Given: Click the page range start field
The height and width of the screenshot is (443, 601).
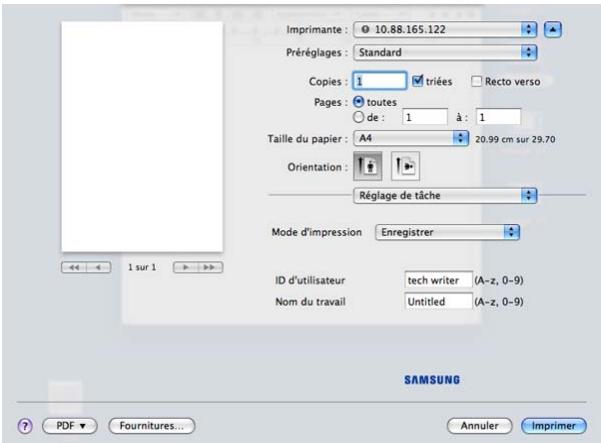Looking at the screenshot, I should coord(425,117).
